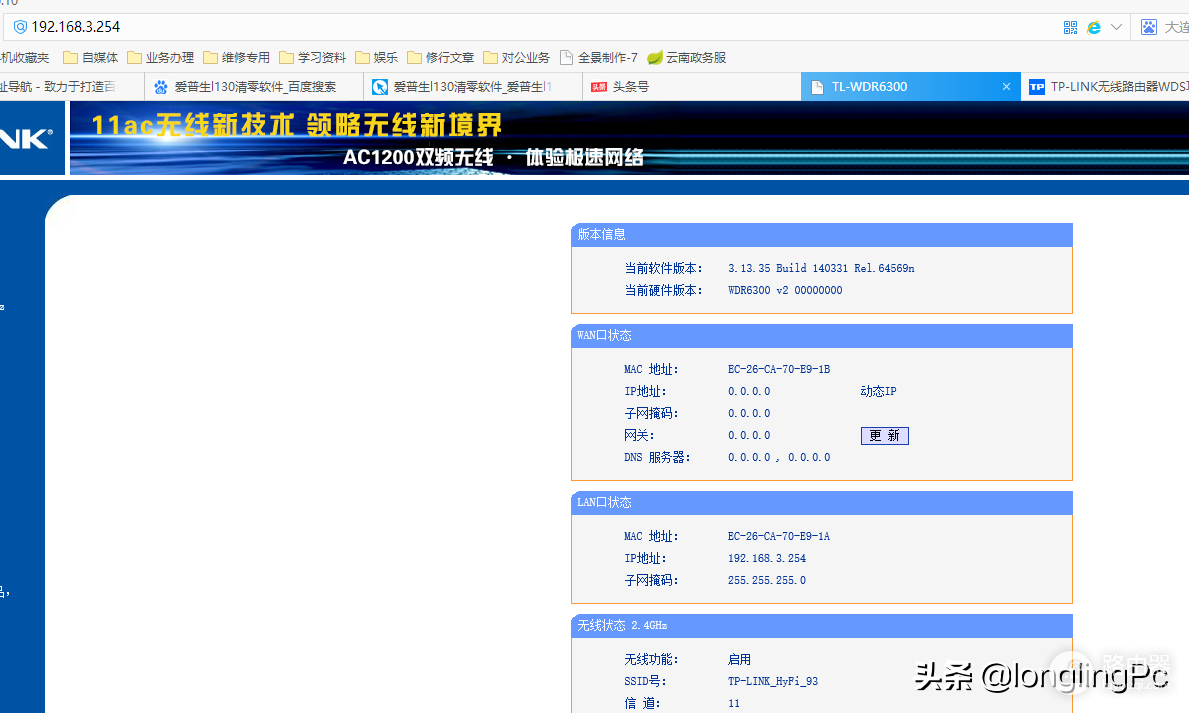Click the 更新 button to refresh WAN status

(x=884, y=435)
